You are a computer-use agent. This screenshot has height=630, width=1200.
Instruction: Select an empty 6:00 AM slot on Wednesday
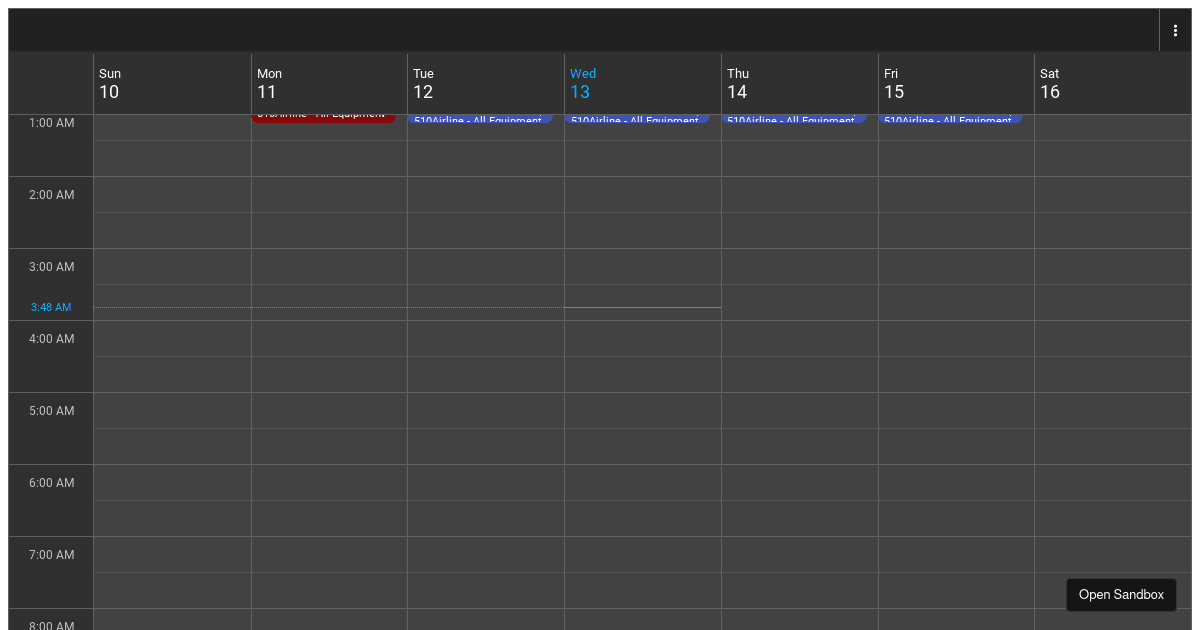click(x=642, y=500)
